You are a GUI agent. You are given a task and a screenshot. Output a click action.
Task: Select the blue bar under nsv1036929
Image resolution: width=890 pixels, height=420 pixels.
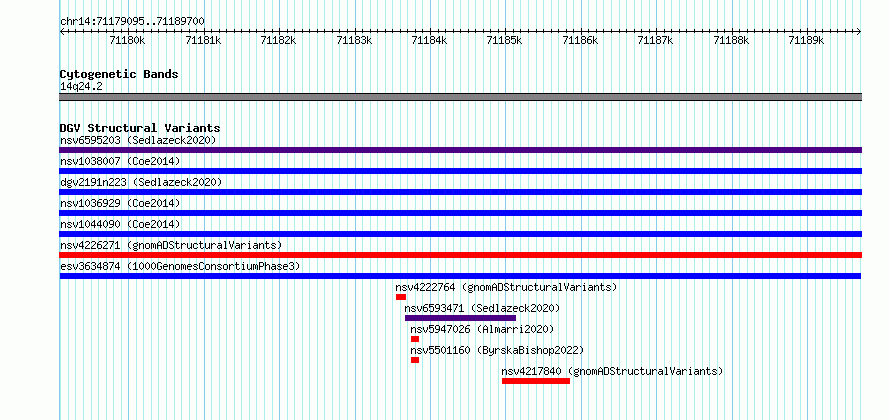[460, 213]
